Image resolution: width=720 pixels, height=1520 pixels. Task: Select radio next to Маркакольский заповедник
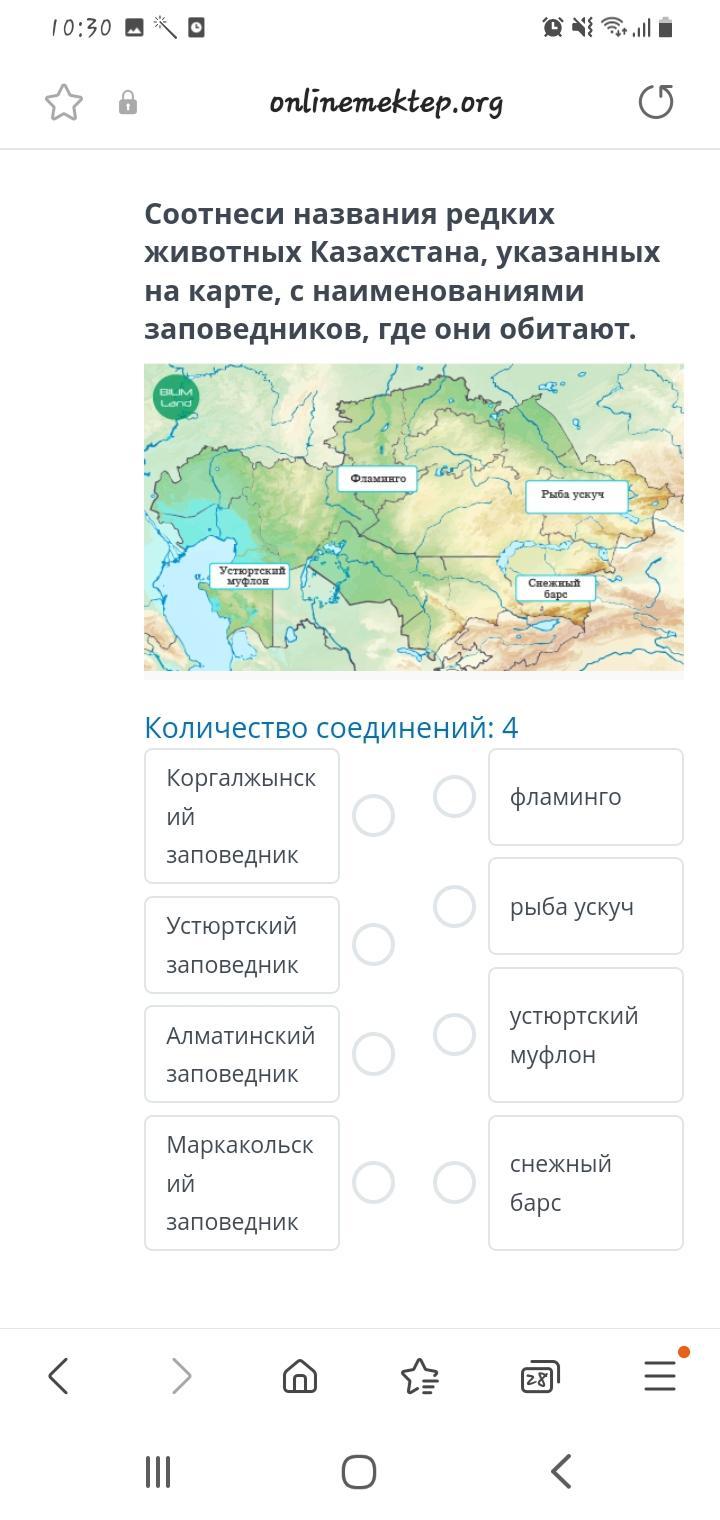(373, 1183)
